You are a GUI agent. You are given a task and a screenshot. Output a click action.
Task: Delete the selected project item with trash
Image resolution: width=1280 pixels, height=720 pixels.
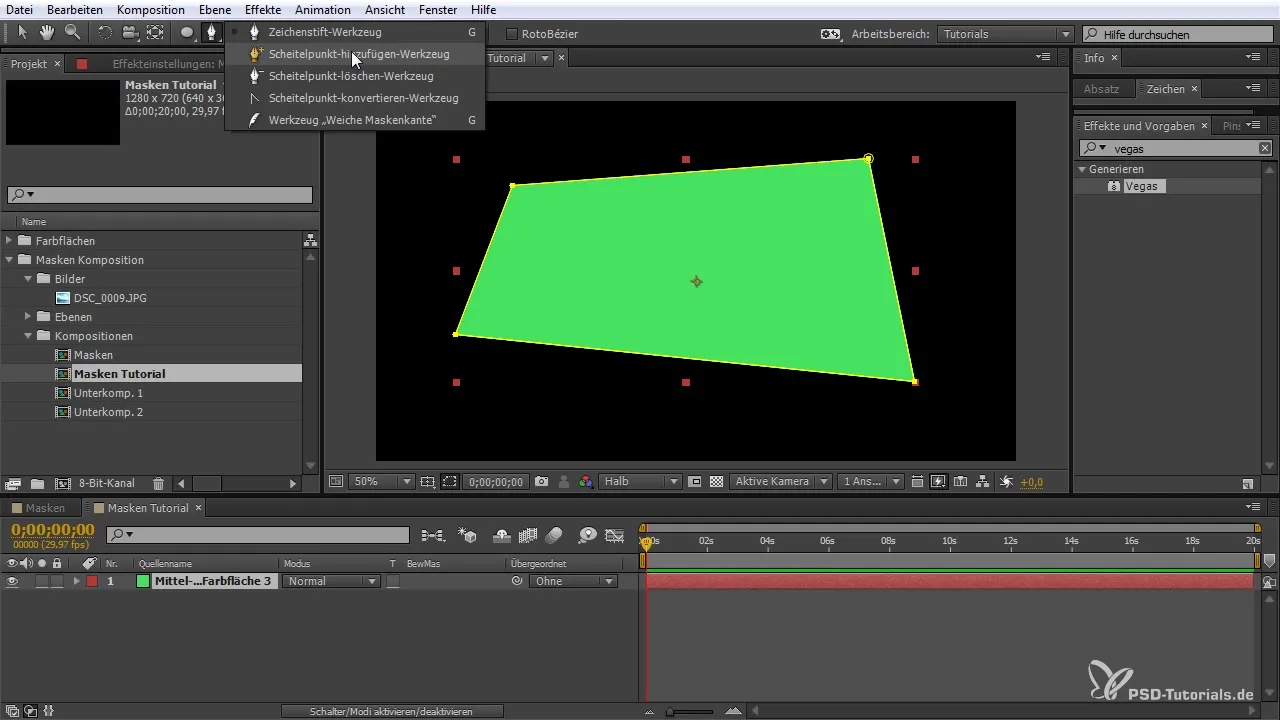[x=158, y=483]
